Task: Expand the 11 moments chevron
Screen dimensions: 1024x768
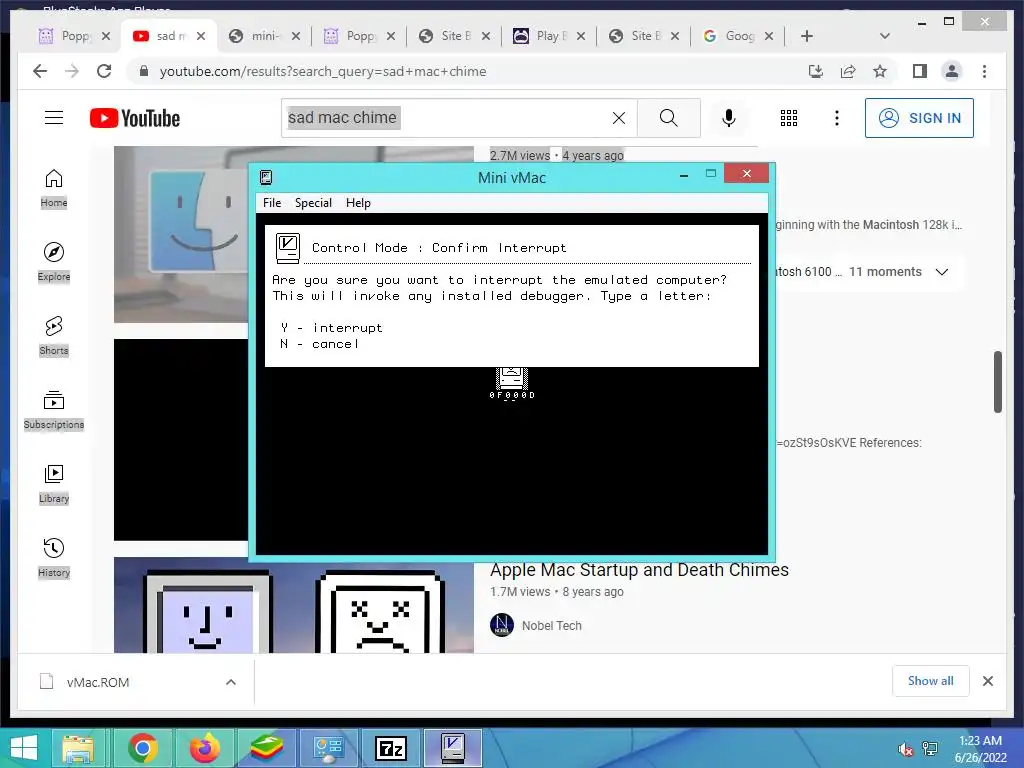Action: (x=942, y=272)
